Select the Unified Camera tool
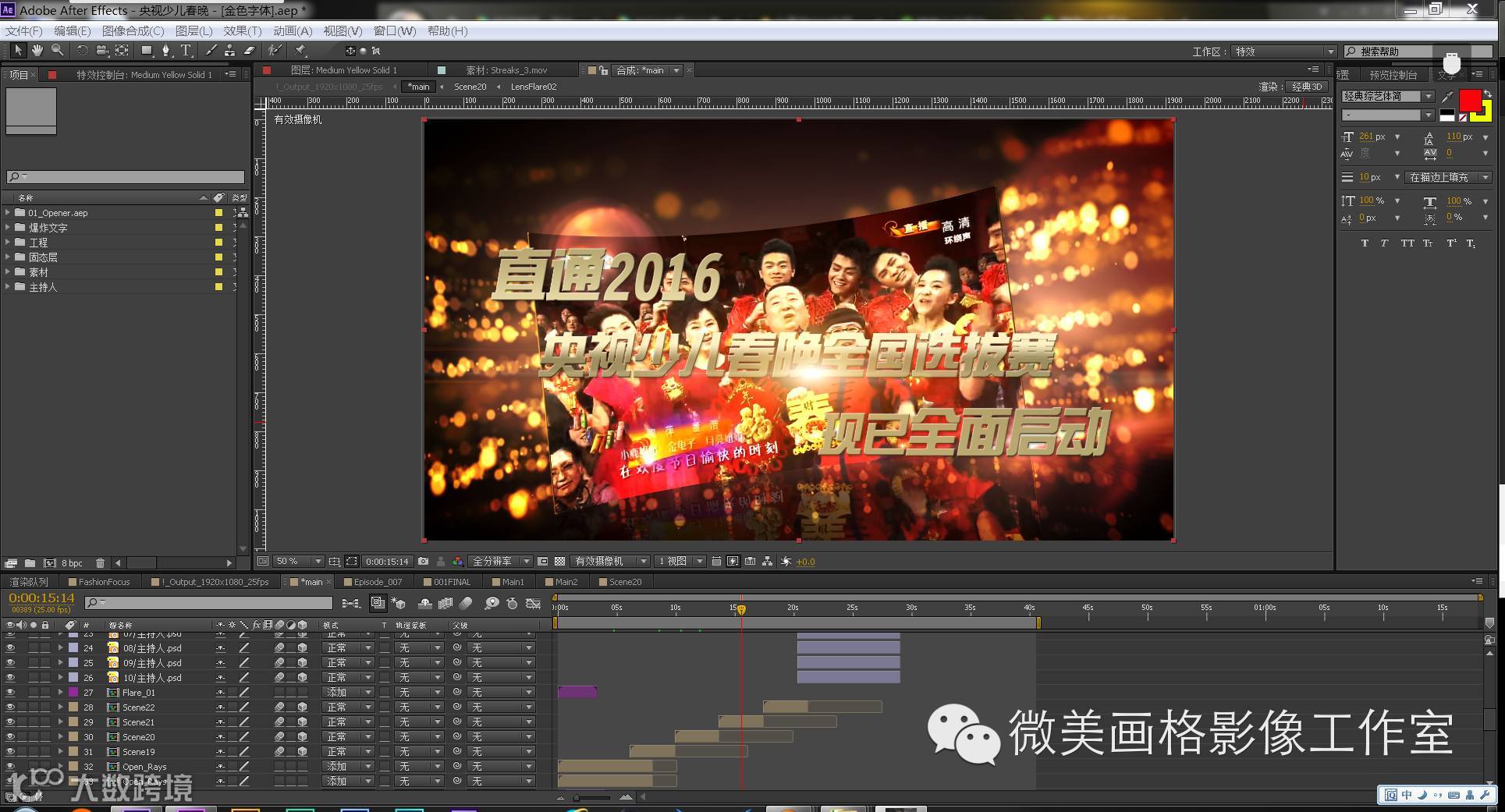 pyautogui.click(x=102, y=51)
